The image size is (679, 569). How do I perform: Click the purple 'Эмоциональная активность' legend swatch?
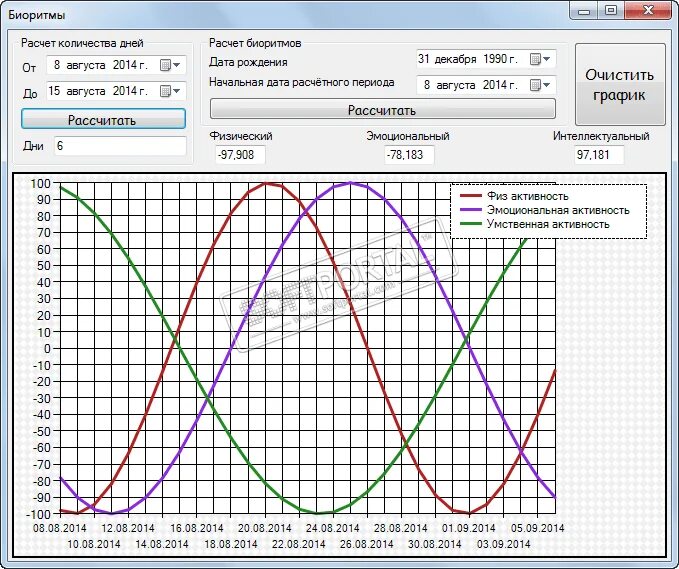[471, 210]
